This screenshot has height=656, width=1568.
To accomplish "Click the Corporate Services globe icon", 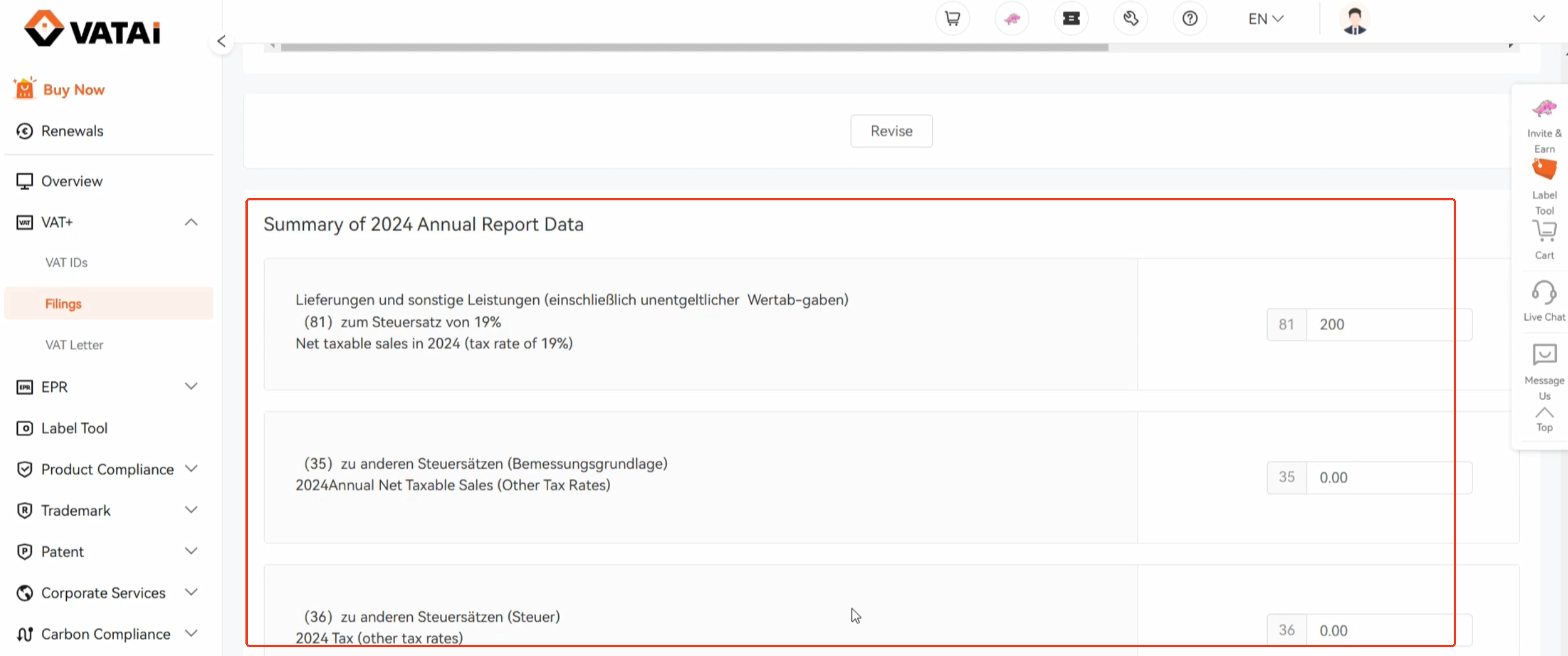I will tap(24, 593).
